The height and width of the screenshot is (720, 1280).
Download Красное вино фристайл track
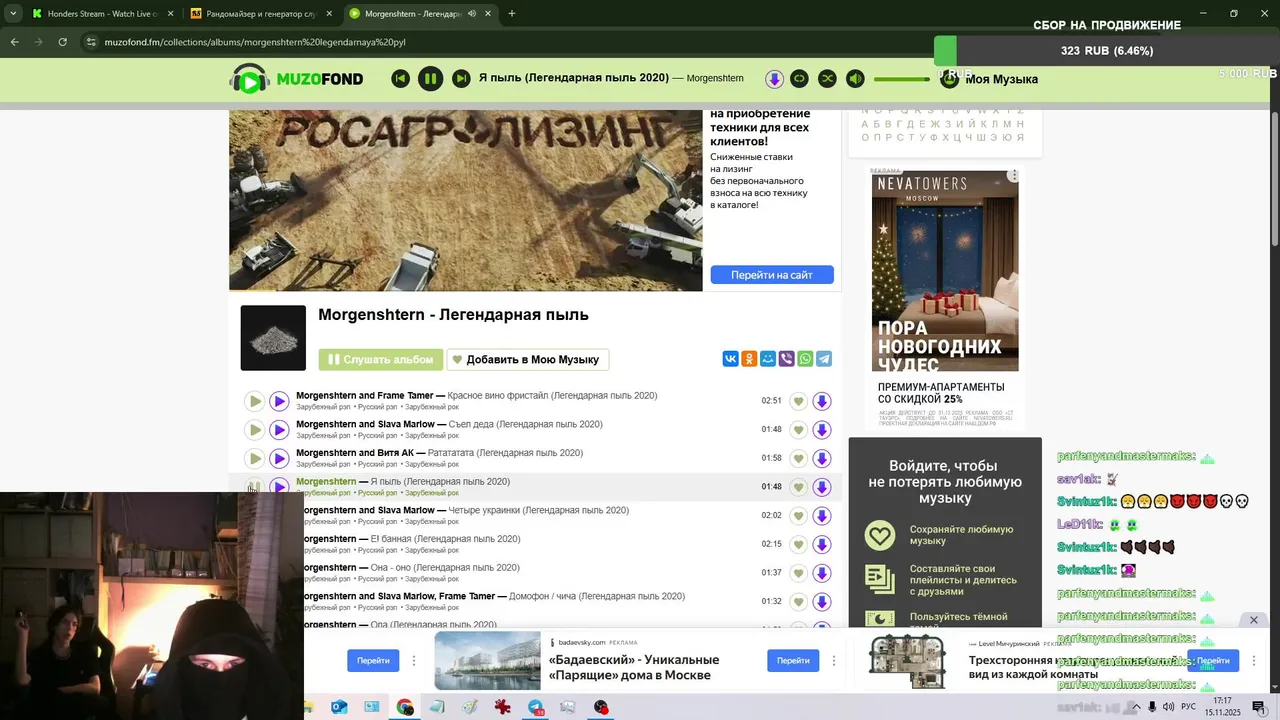point(822,401)
